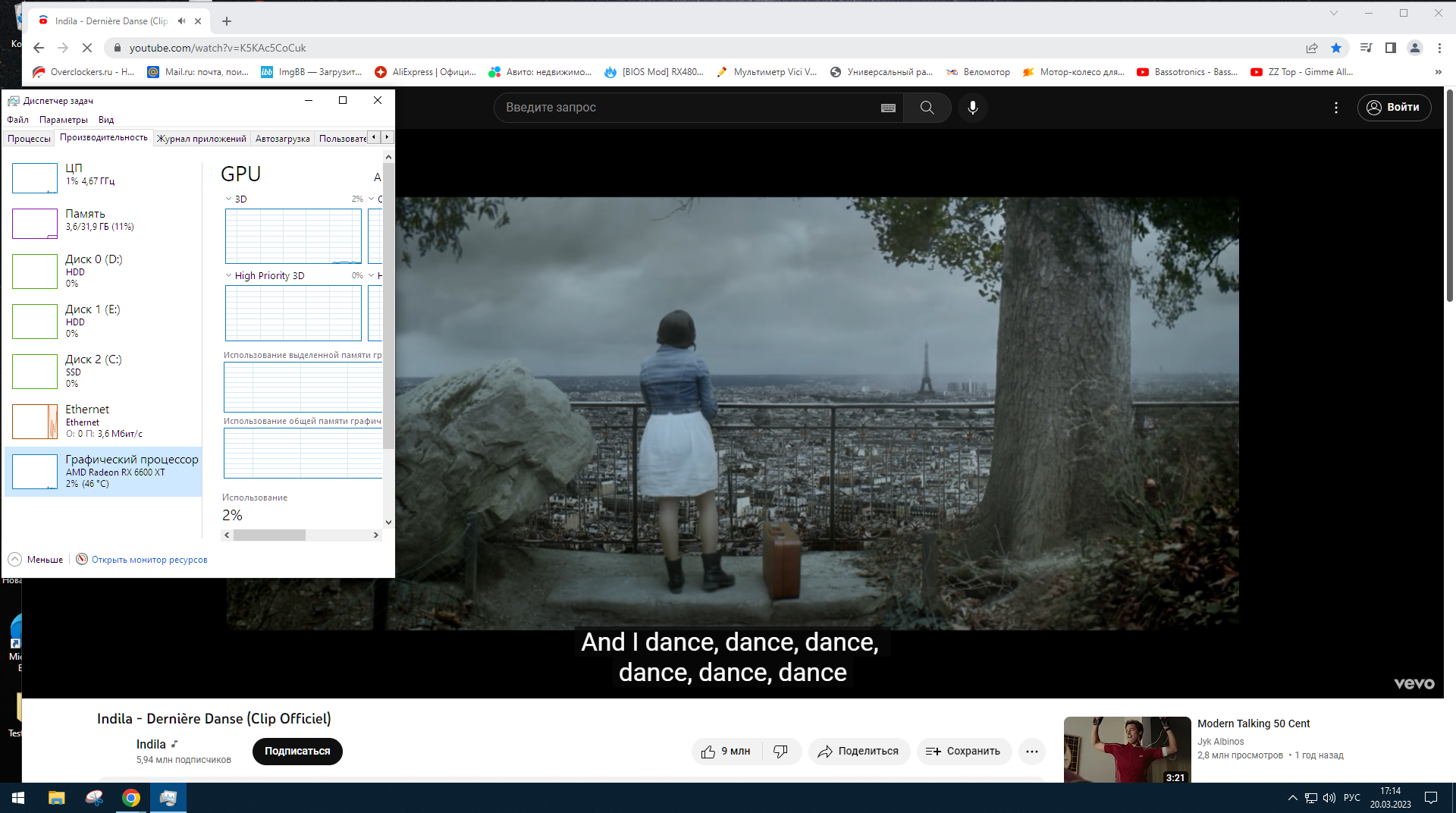The image size is (1456, 813).
Task: Open AliExpress bookmark
Action: click(425, 72)
